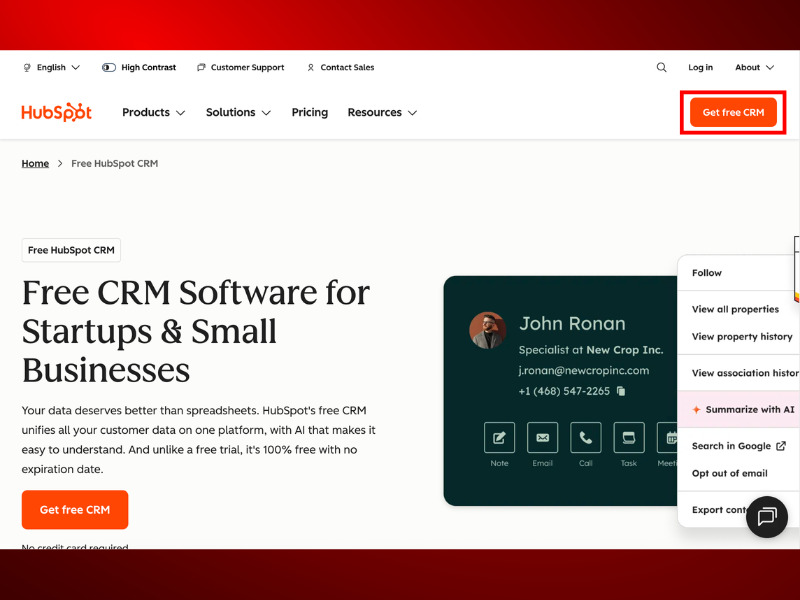
Task: Select Follow in the context menu
Action: pos(738,273)
